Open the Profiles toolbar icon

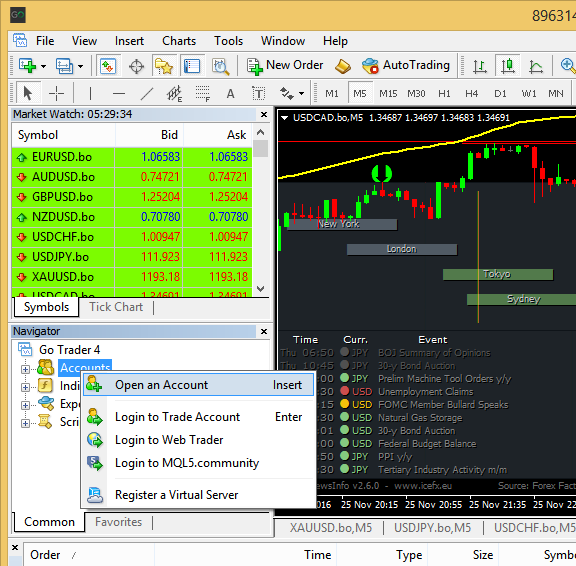64,66
